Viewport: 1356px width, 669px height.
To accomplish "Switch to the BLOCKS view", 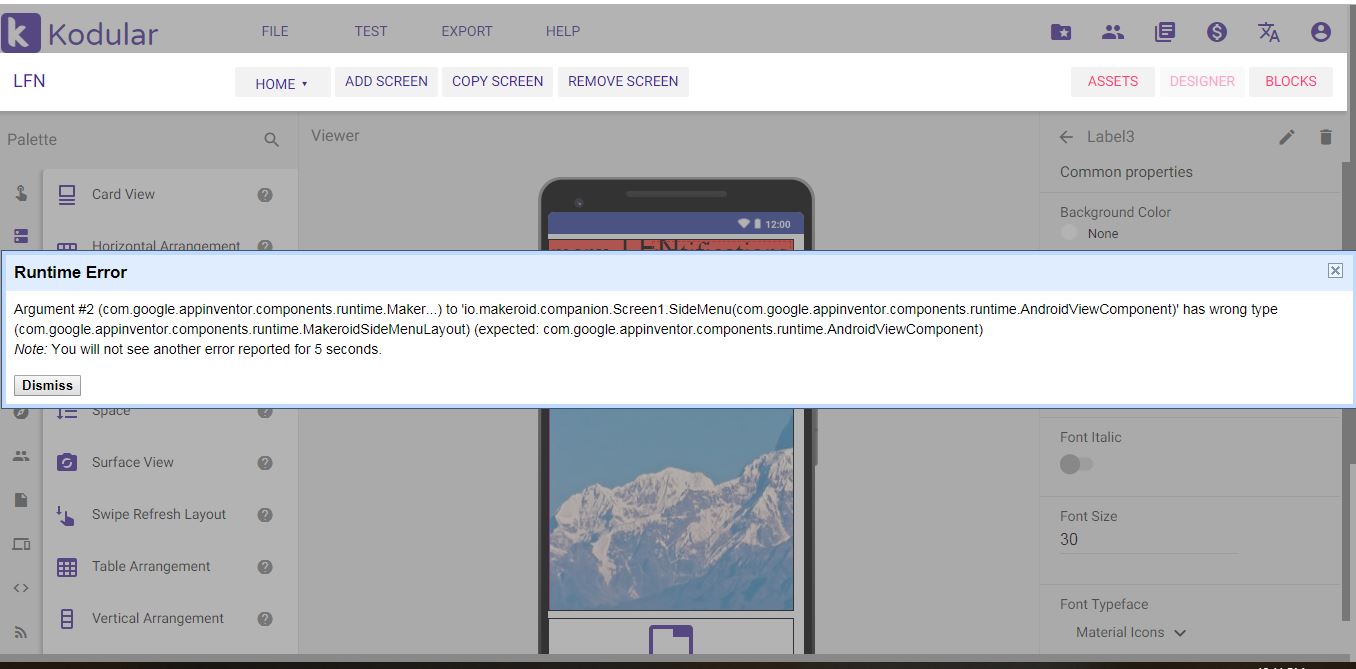I will (1290, 82).
